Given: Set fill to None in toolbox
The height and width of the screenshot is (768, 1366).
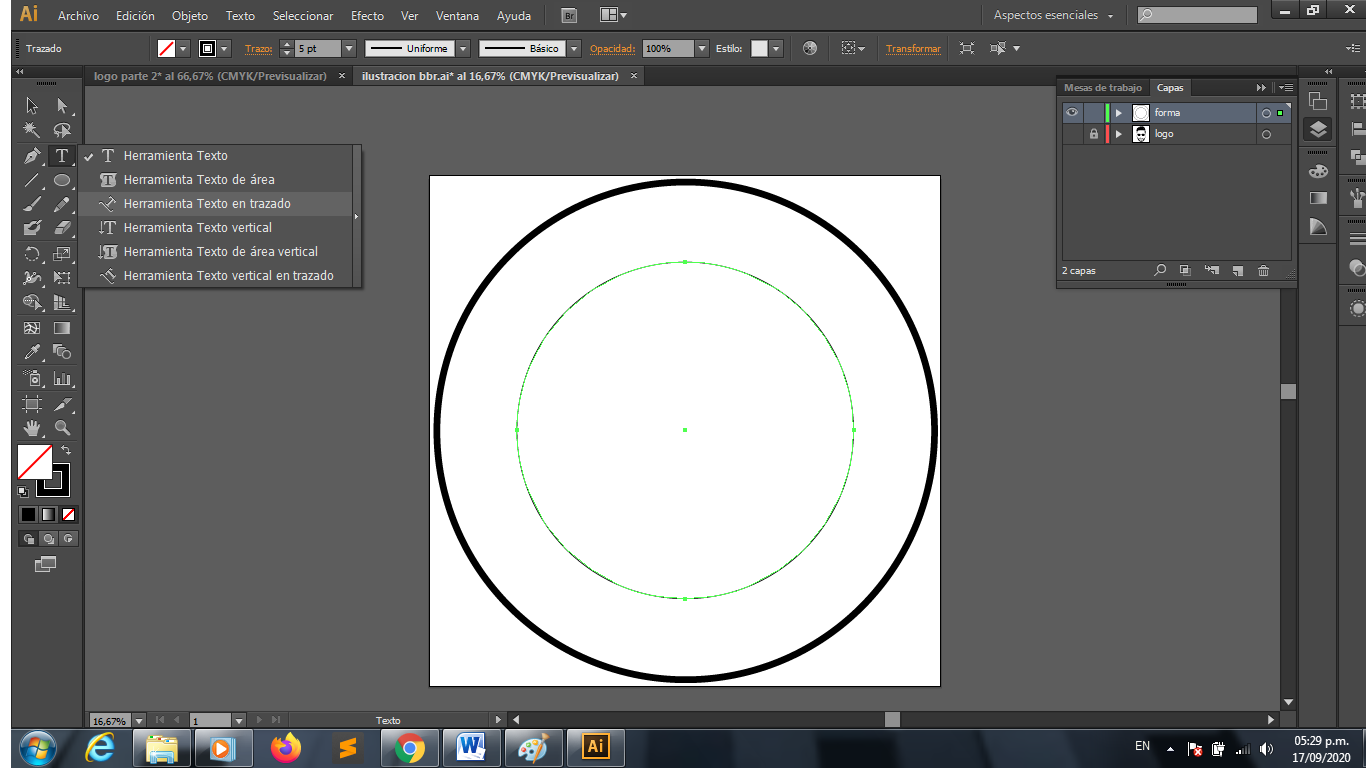Looking at the screenshot, I should 69,515.
